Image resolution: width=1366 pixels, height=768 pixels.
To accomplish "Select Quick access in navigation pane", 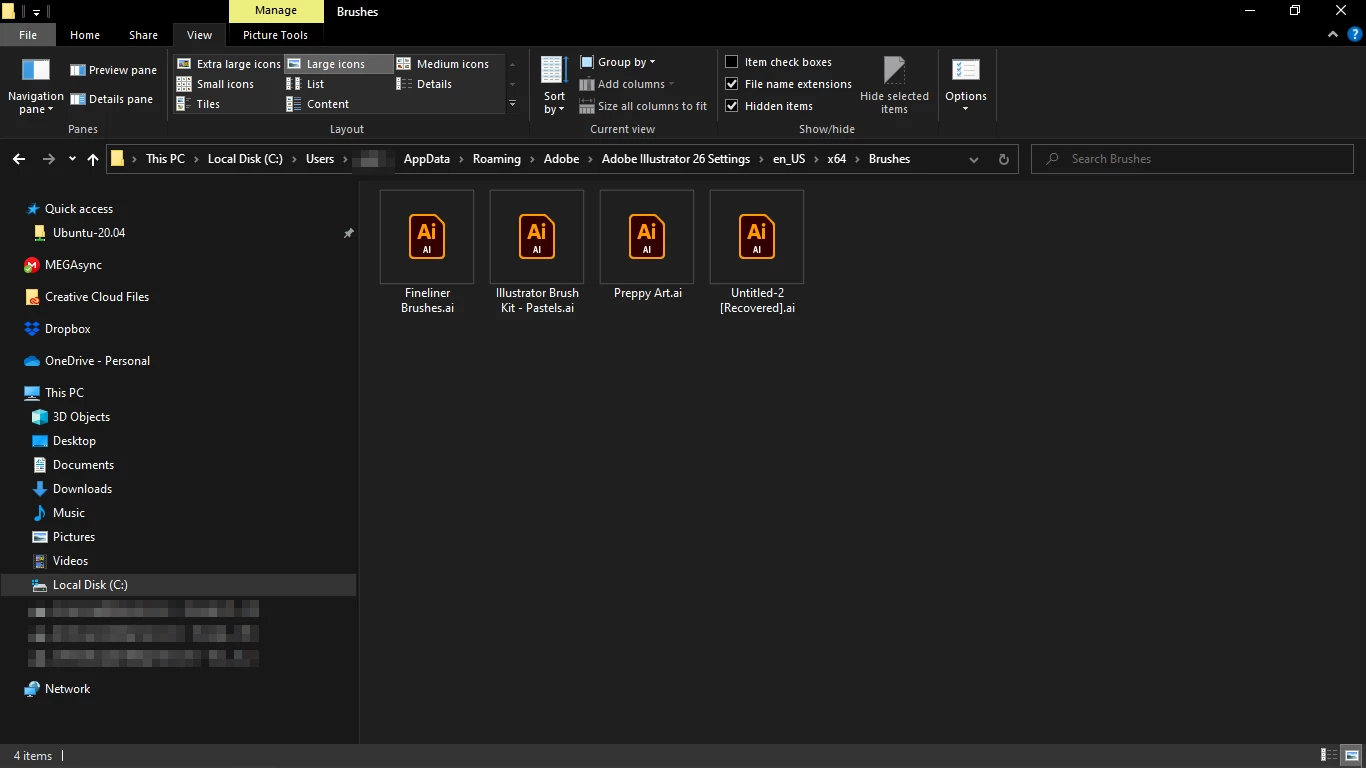I will point(79,209).
